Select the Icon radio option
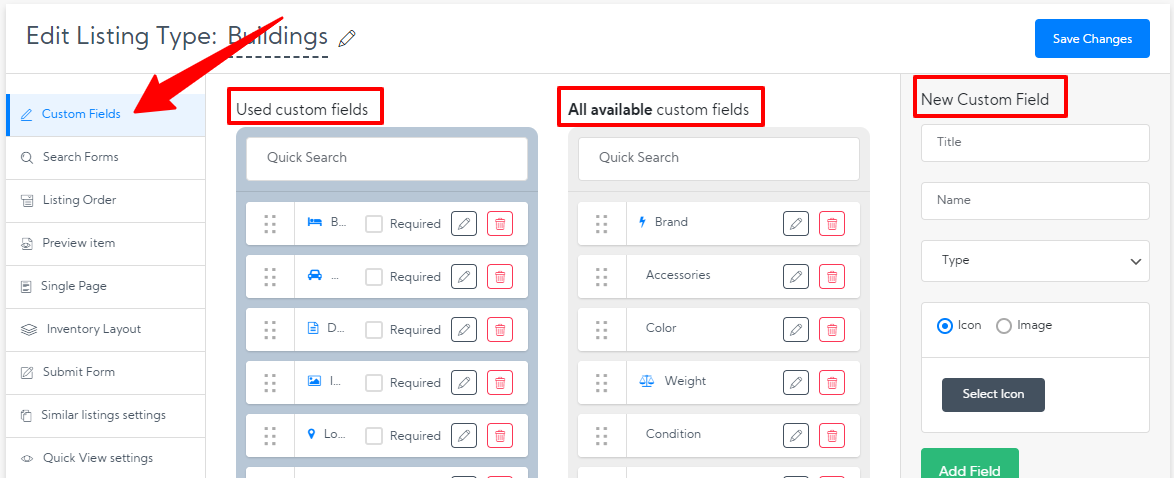The height and width of the screenshot is (478, 1174). pos(945,326)
